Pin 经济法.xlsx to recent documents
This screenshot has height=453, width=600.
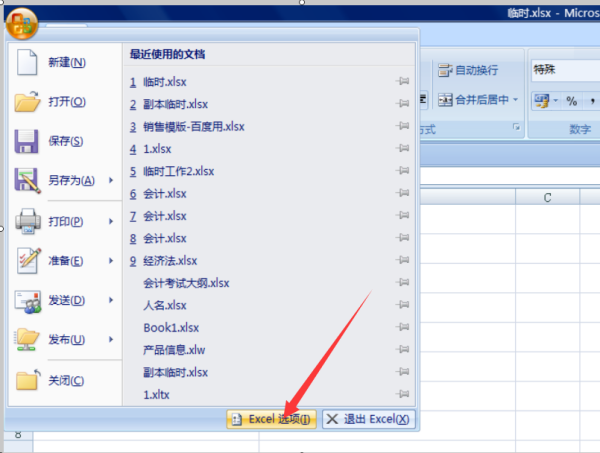click(402, 260)
